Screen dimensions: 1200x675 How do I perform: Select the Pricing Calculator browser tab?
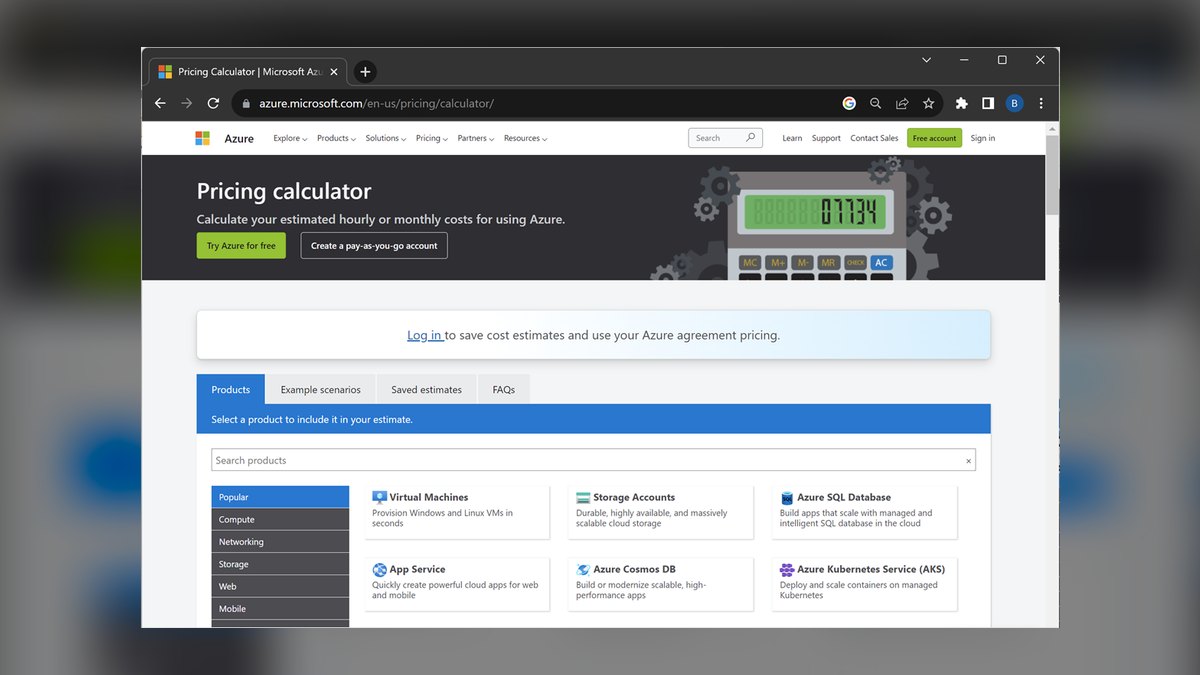pos(249,72)
